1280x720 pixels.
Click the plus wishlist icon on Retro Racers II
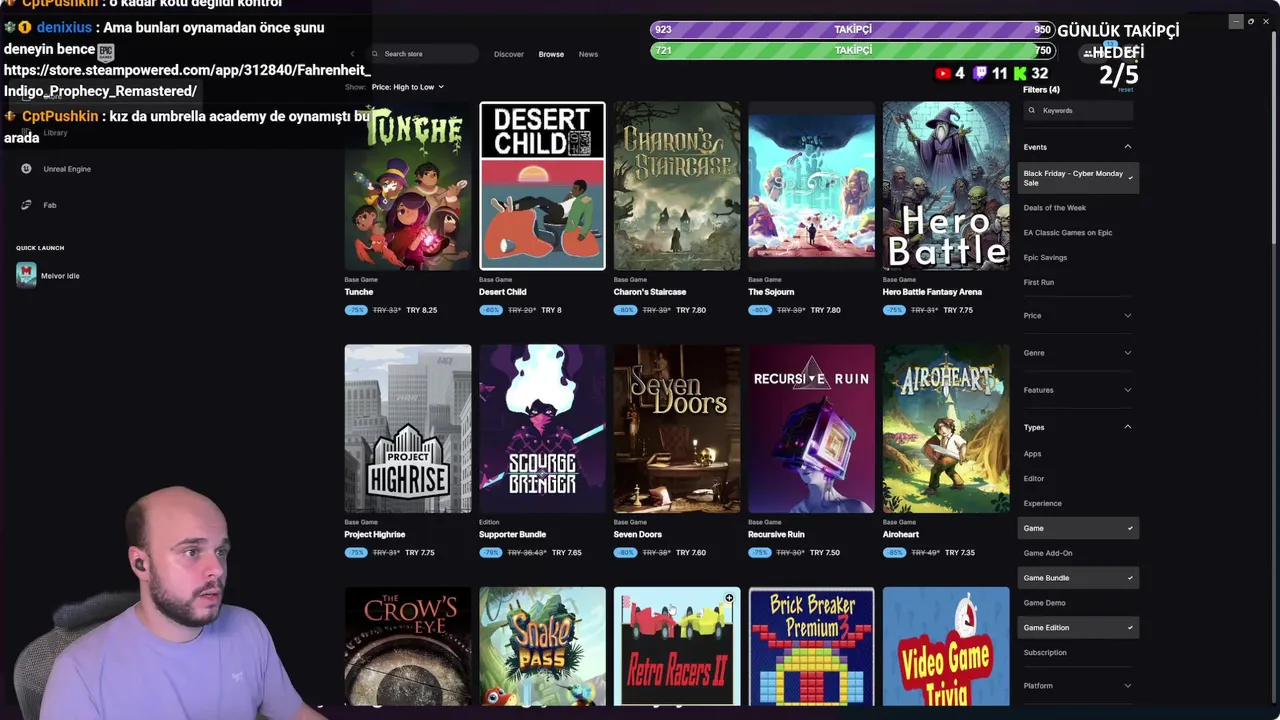tap(729, 598)
